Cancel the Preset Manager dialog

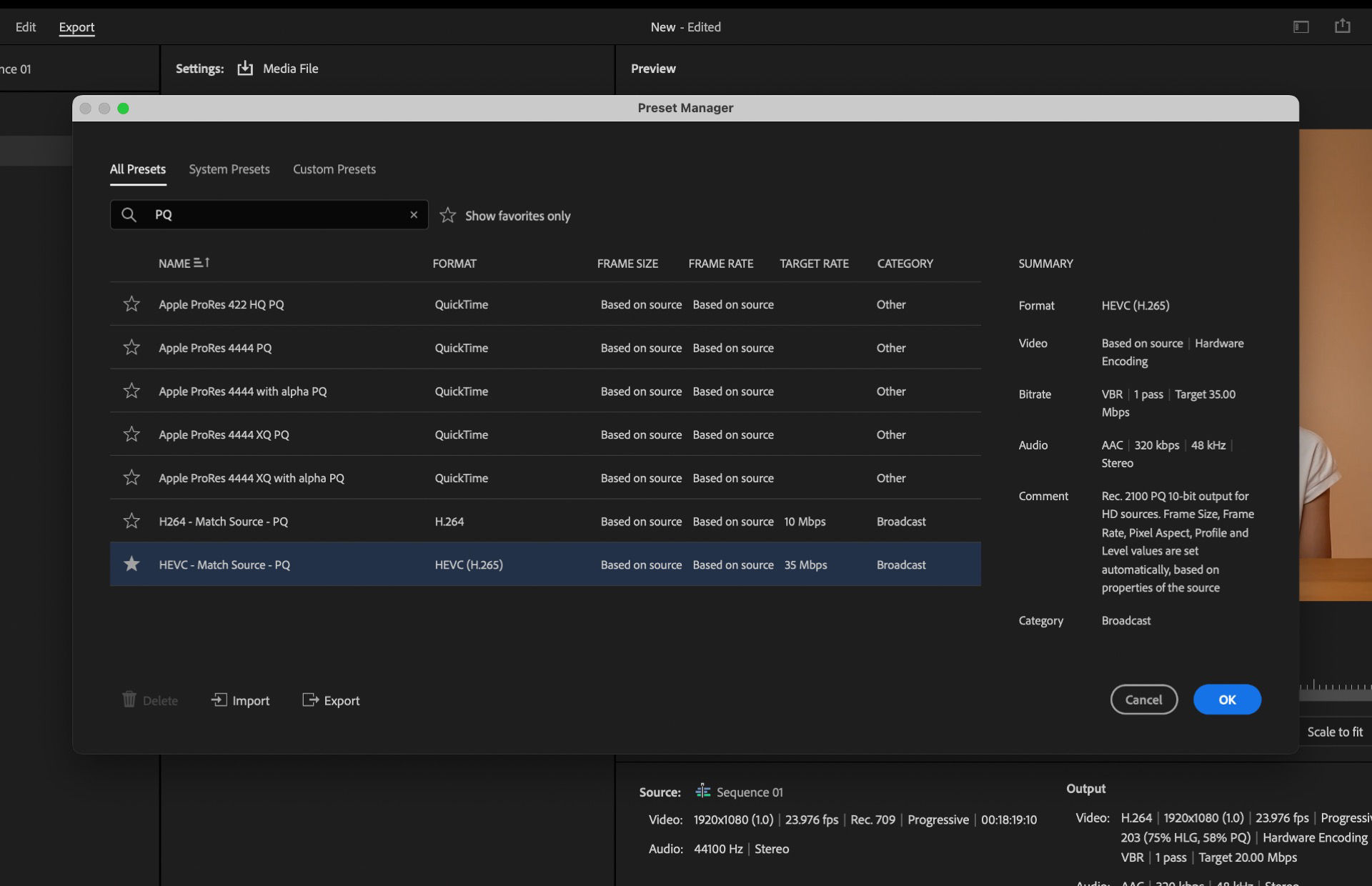pyautogui.click(x=1143, y=700)
